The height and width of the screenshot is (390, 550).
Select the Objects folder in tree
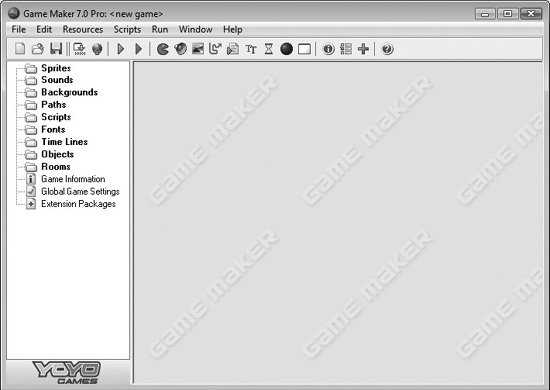tap(49, 154)
